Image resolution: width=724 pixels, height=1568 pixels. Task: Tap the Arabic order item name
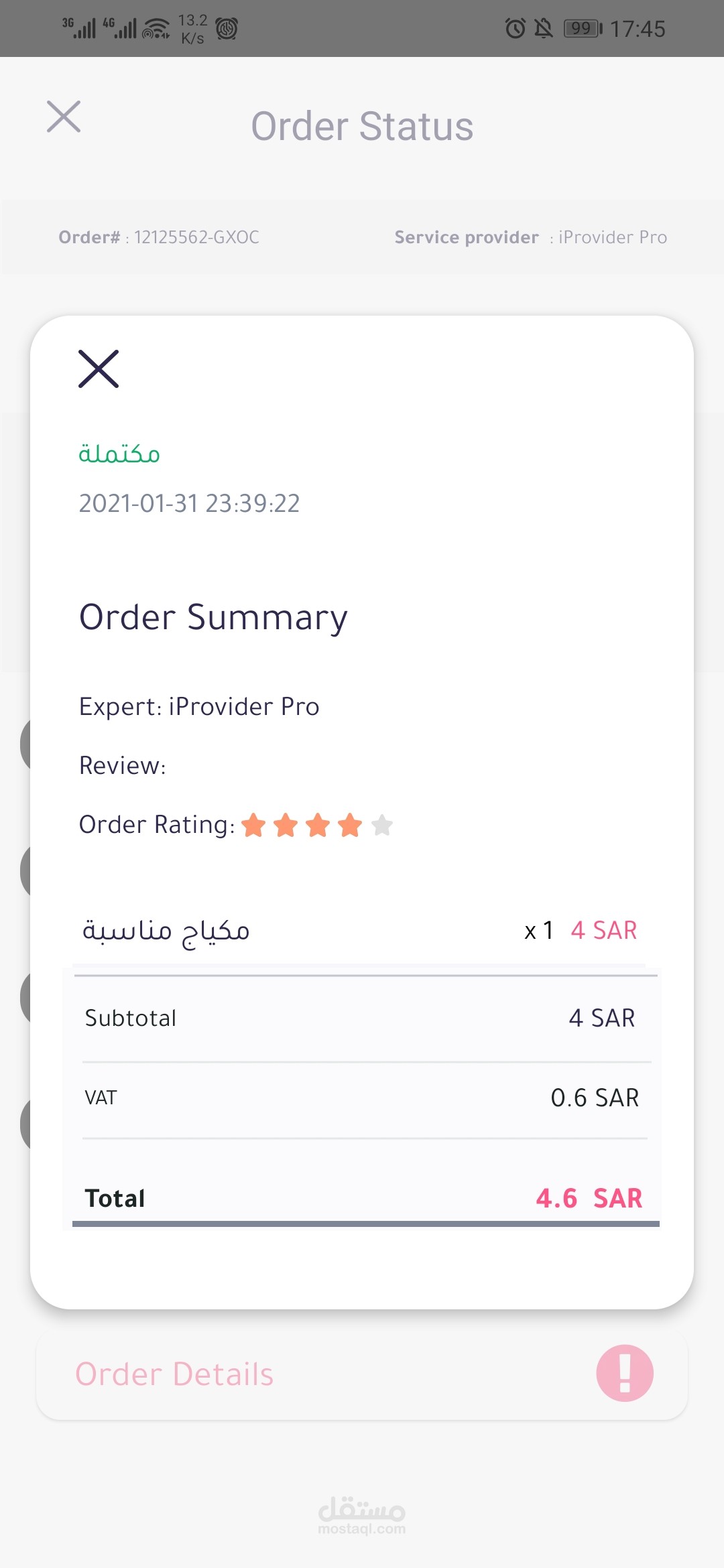pos(166,930)
